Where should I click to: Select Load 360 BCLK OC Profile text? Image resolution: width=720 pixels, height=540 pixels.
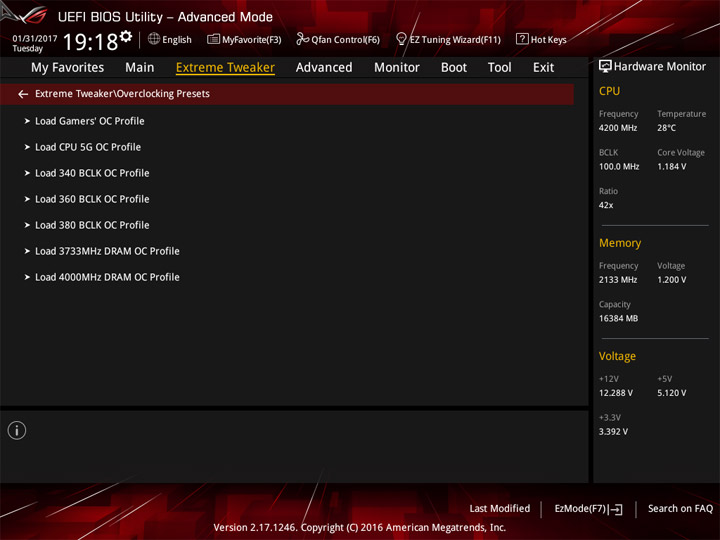point(92,199)
